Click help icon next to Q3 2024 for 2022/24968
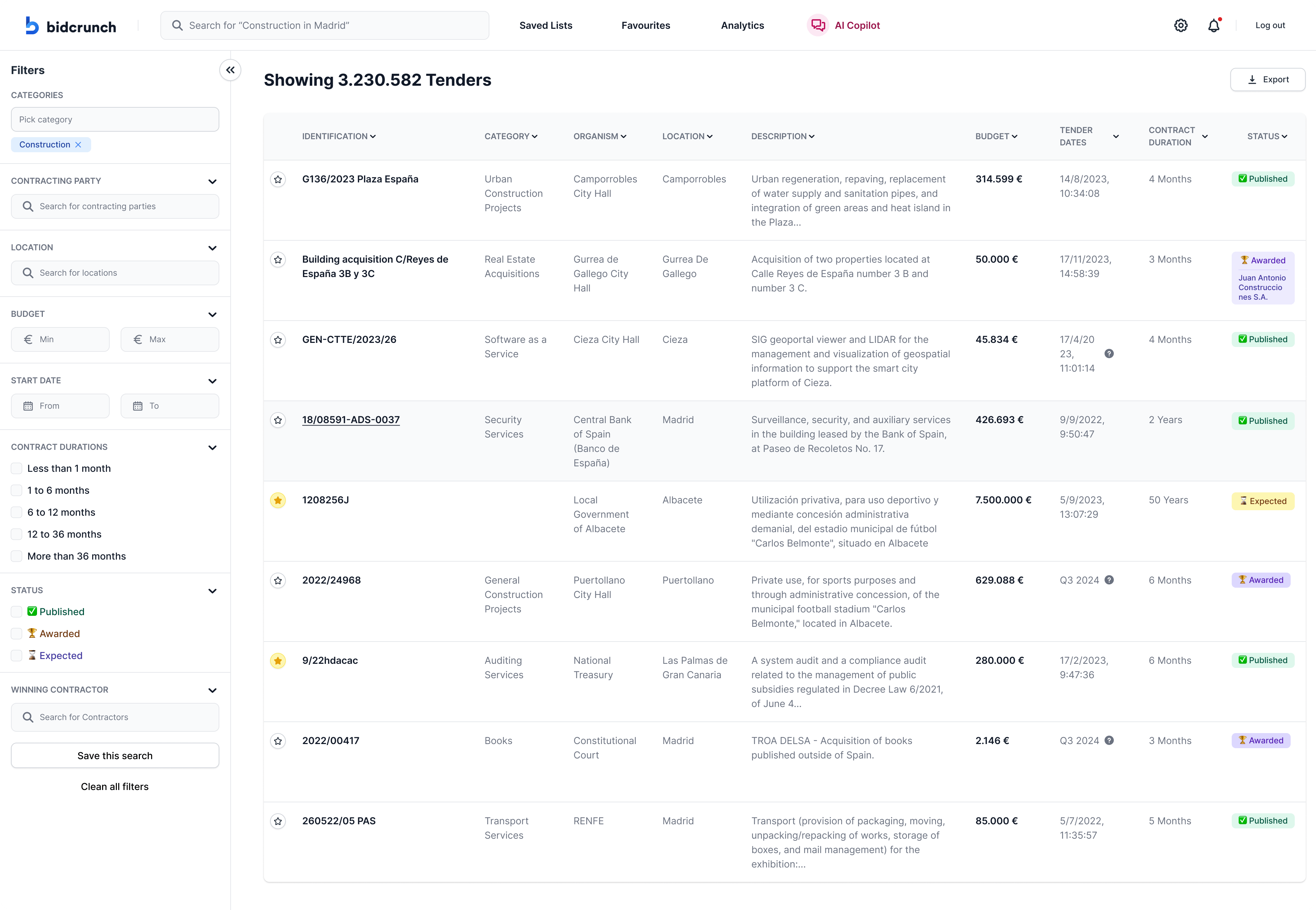This screenshot has width=1316, height=910. tap(1109, 580)
